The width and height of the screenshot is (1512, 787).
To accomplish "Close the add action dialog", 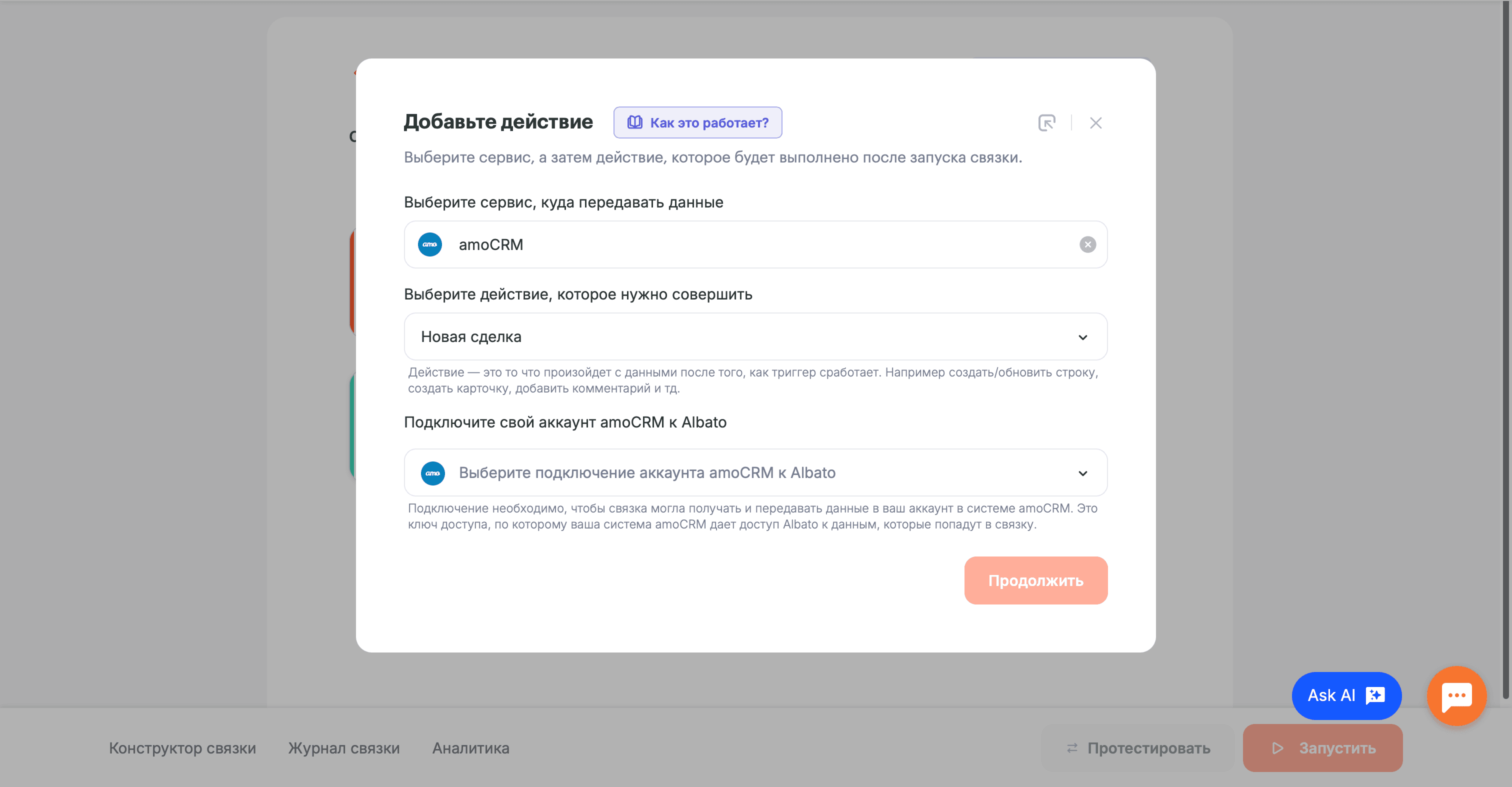I will point(1095,122).
